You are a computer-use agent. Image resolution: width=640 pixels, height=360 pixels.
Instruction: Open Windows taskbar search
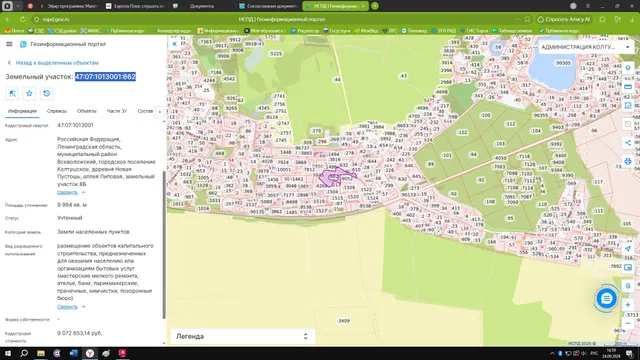click(x=24, y=353)
